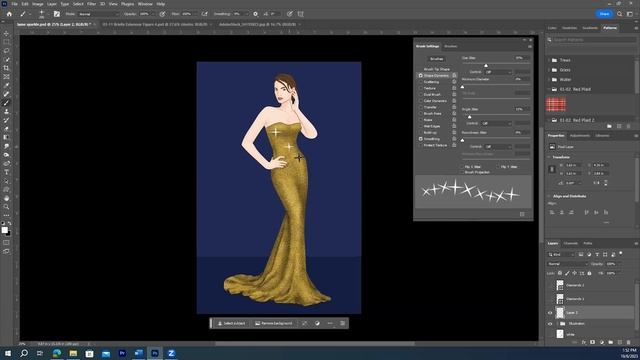Image resolution: width=640 pixels, height=360 pixels.
Task: Select the Clone Stamp tool
Action: coord(6,111)
